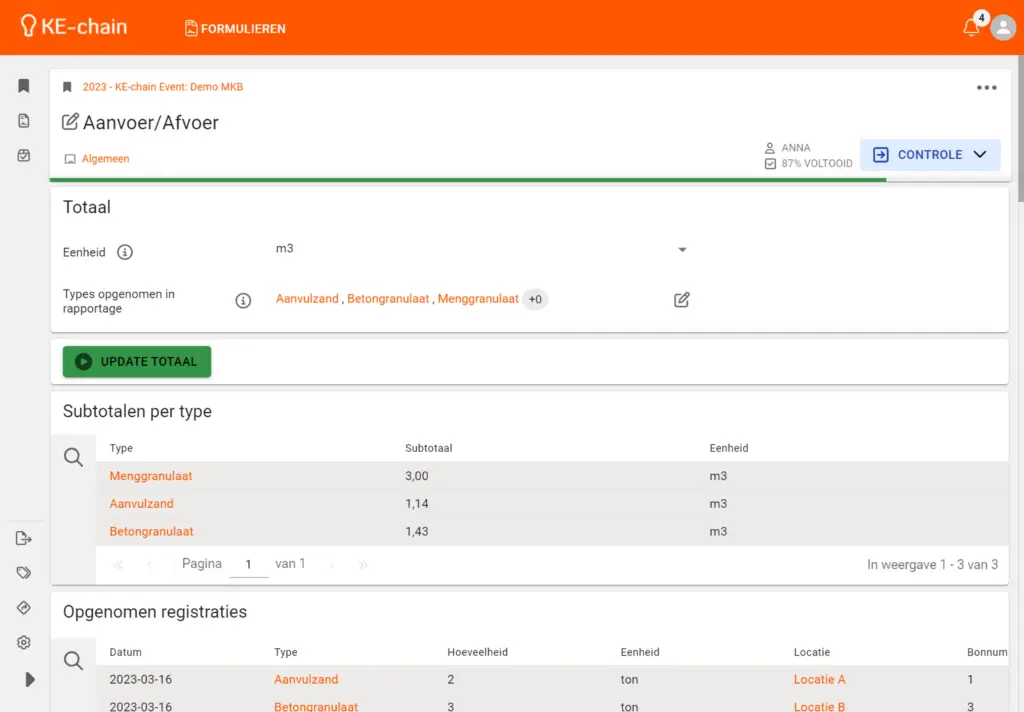Open the Algemeen category link

point(105,159)
